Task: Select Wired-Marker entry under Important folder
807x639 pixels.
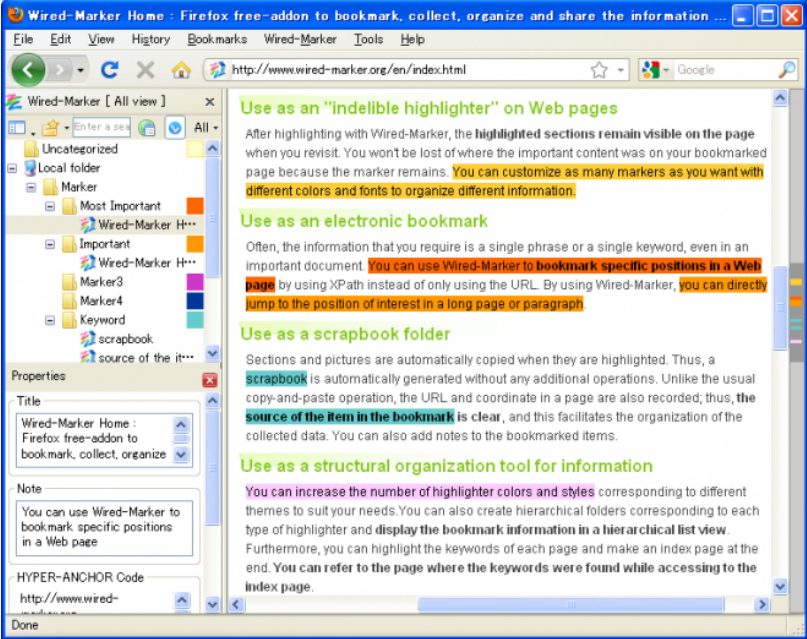Action: 139,263
